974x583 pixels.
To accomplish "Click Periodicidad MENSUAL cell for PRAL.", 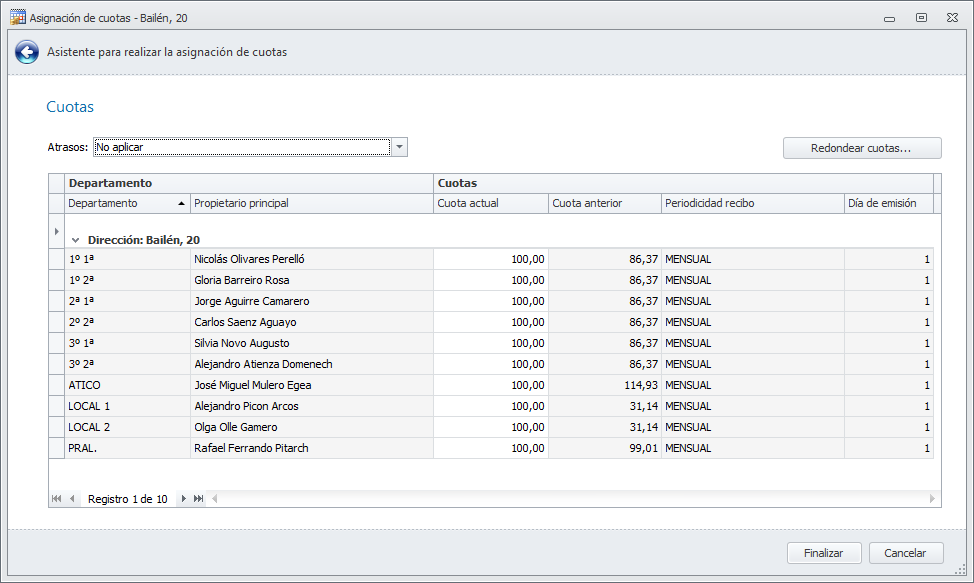I will pos(752,448).
